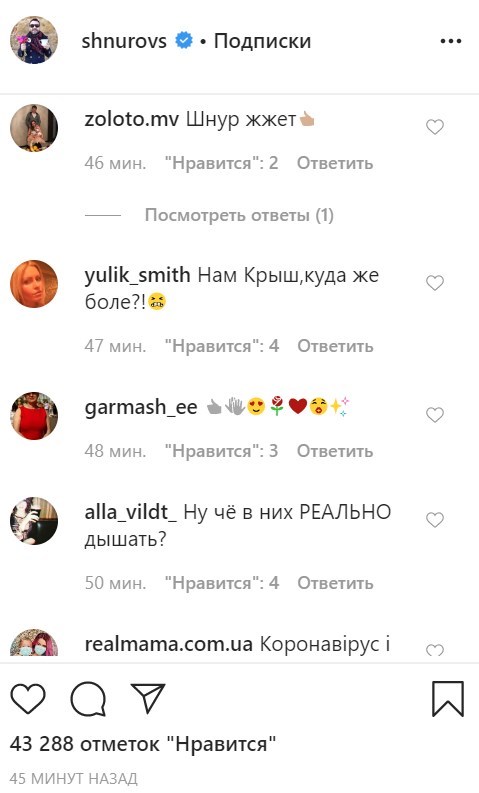The width and height of the screenshot is (479, 793).
Task: Reply to alla_vildt_'s comment with 'Ответить'
Action: 335,583
